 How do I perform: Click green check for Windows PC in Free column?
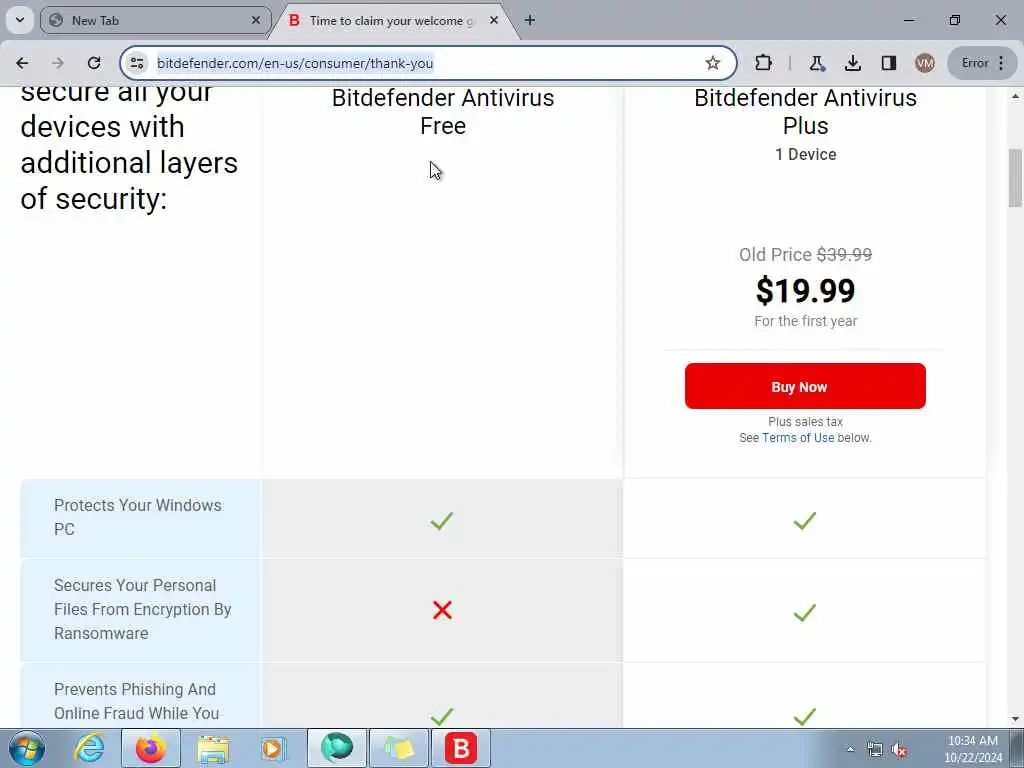[x=441, y=520]
